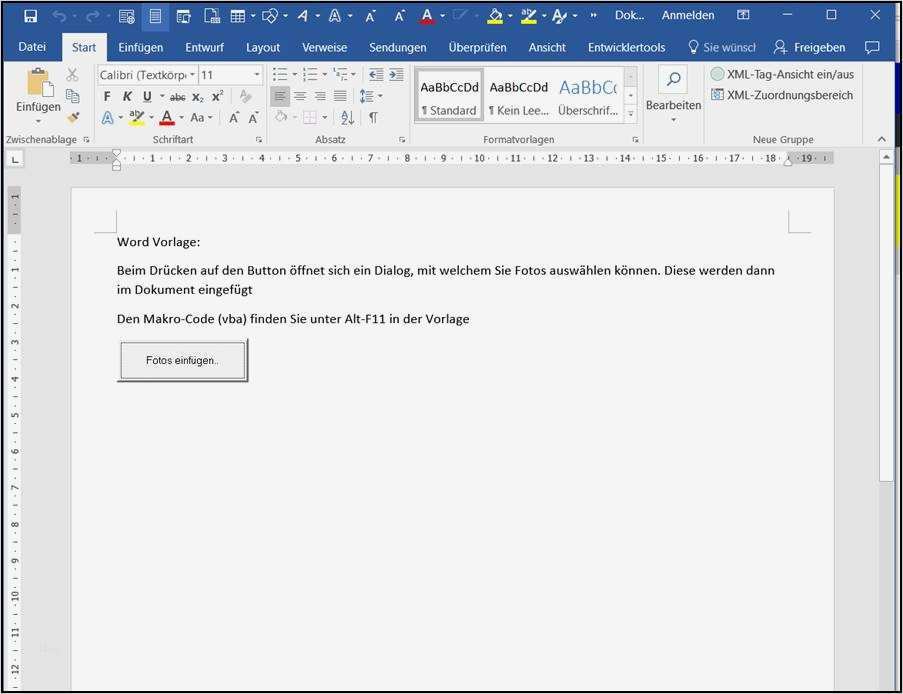Click the text effects A icon in Schriftart
The height and width of the screenshot is (694, 903).
[x=107, y=118]
